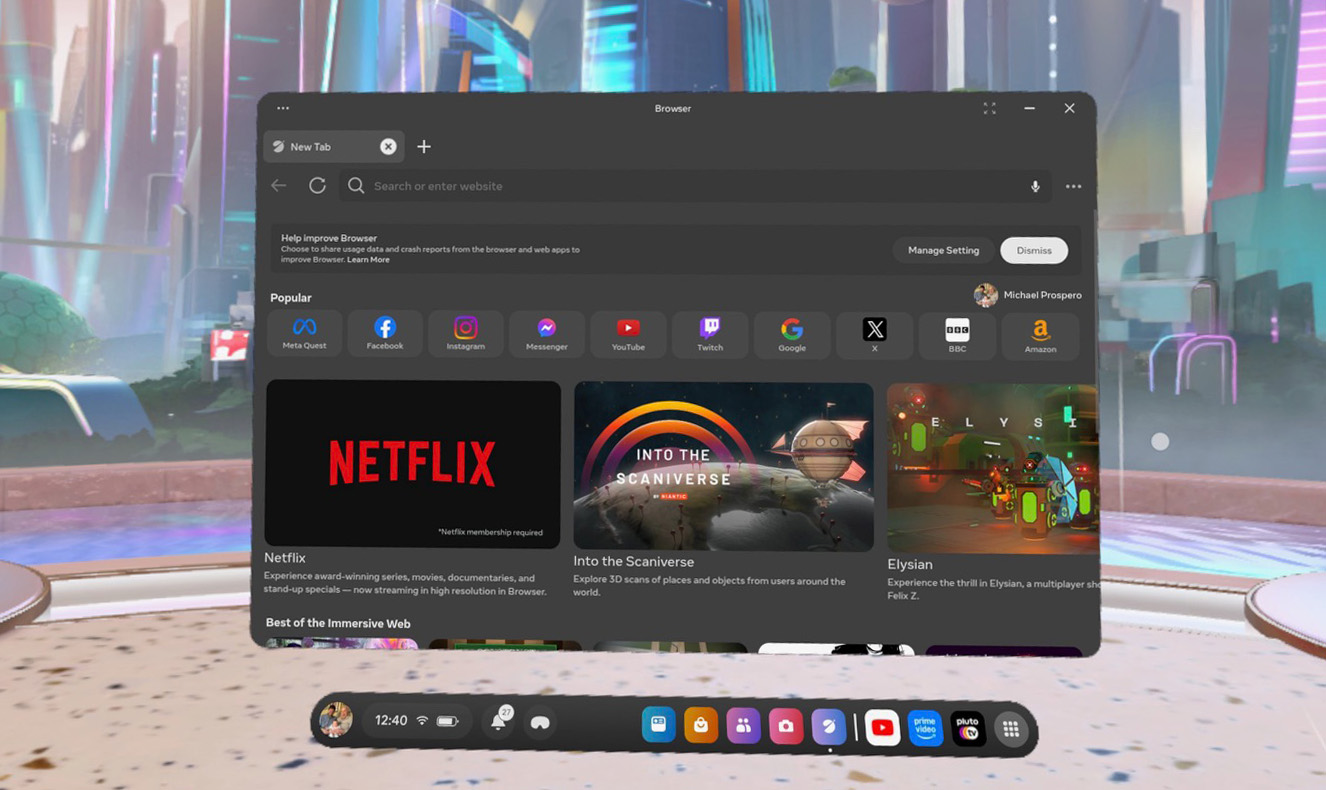Image resolution: width=1326 pixels, height=790 pixels.
Task: Open the Facebook shortcut
Action: (385, 333)
